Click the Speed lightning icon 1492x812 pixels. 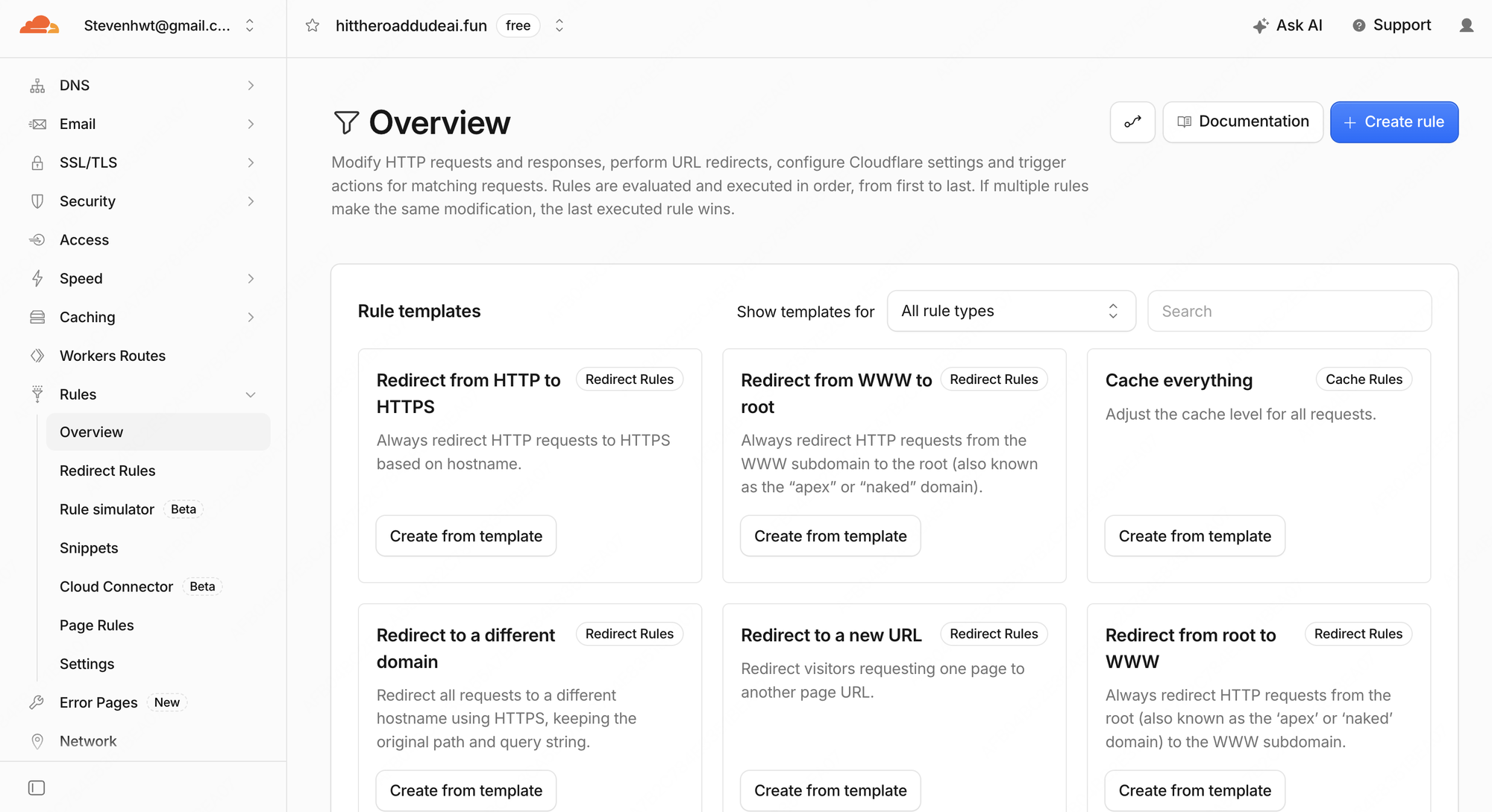click(37, 279)
